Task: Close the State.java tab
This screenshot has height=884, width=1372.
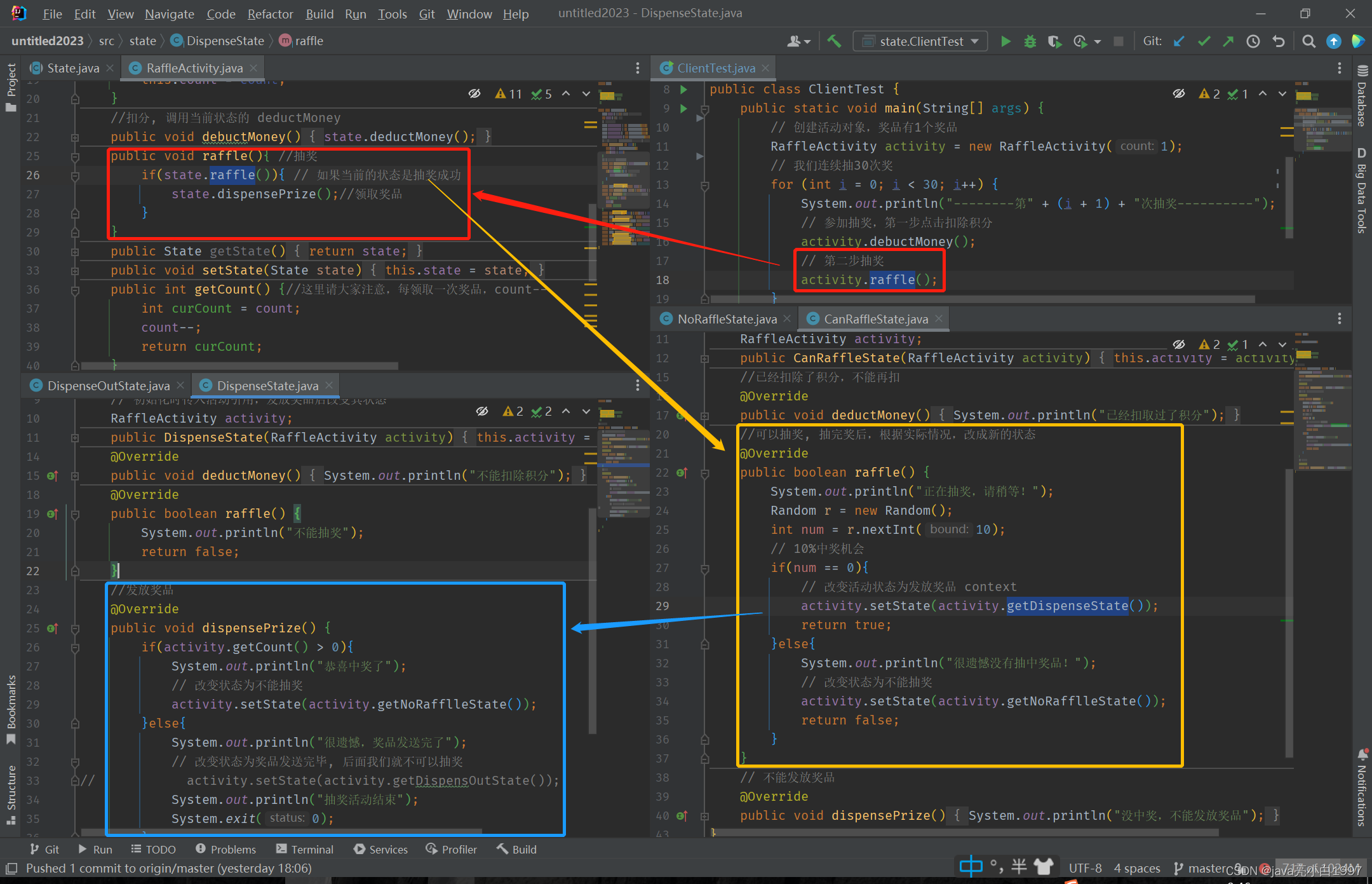Action: pos(110,68)
